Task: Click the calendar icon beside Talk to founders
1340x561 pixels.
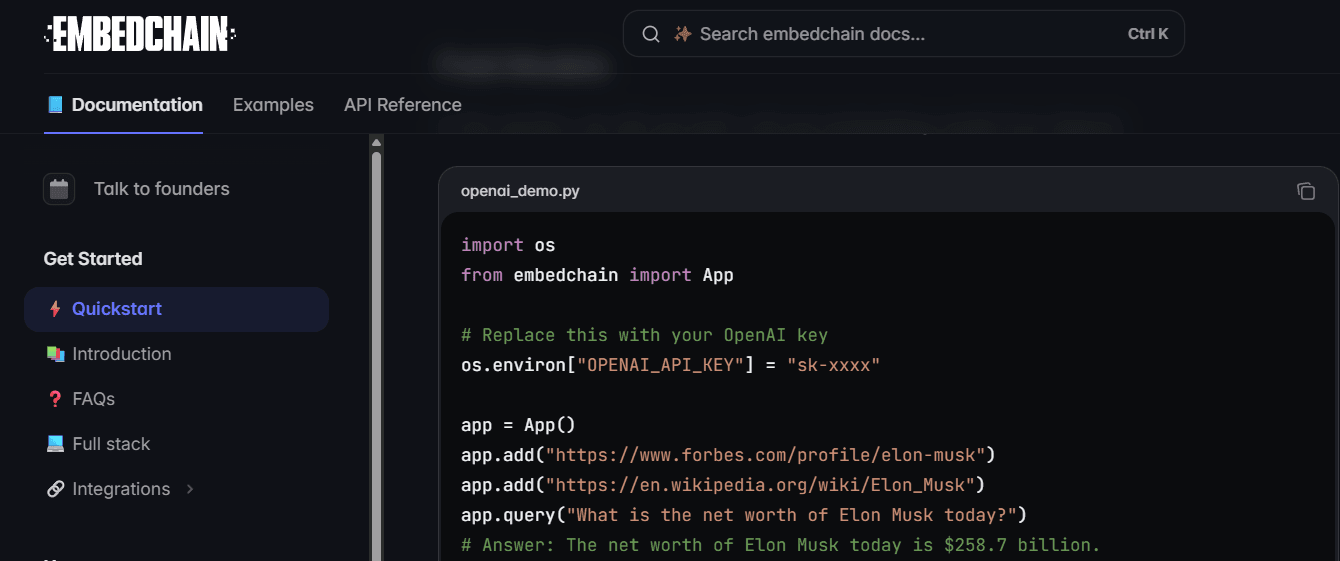Action: [x=59, y=189]
